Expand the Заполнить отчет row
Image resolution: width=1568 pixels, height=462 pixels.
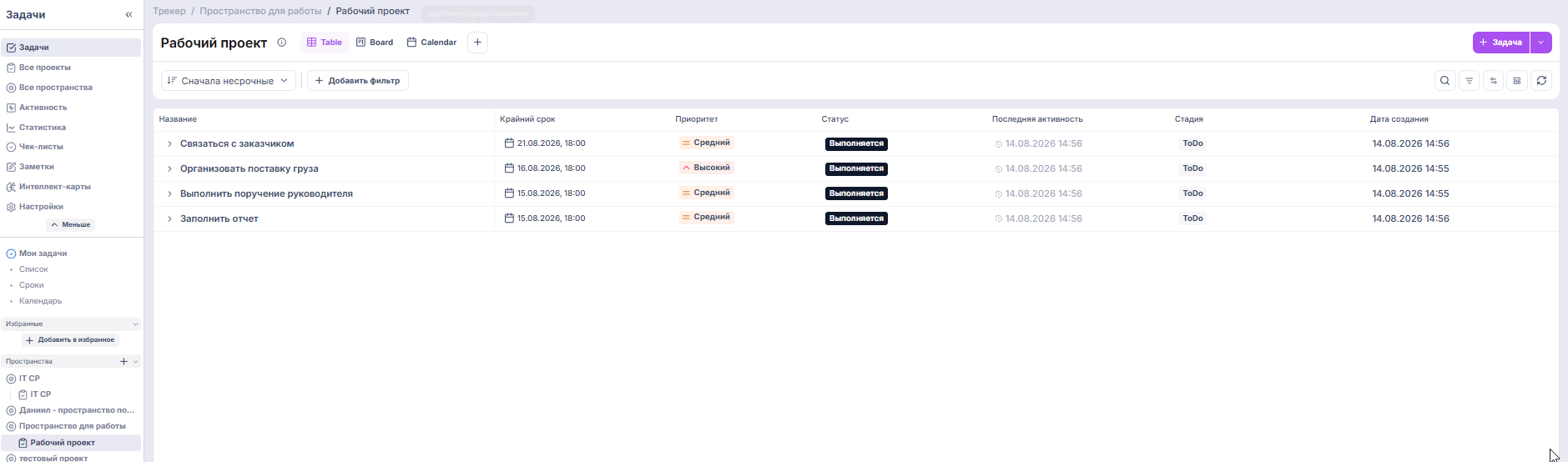pyautogui.click(x=169, y=219)
